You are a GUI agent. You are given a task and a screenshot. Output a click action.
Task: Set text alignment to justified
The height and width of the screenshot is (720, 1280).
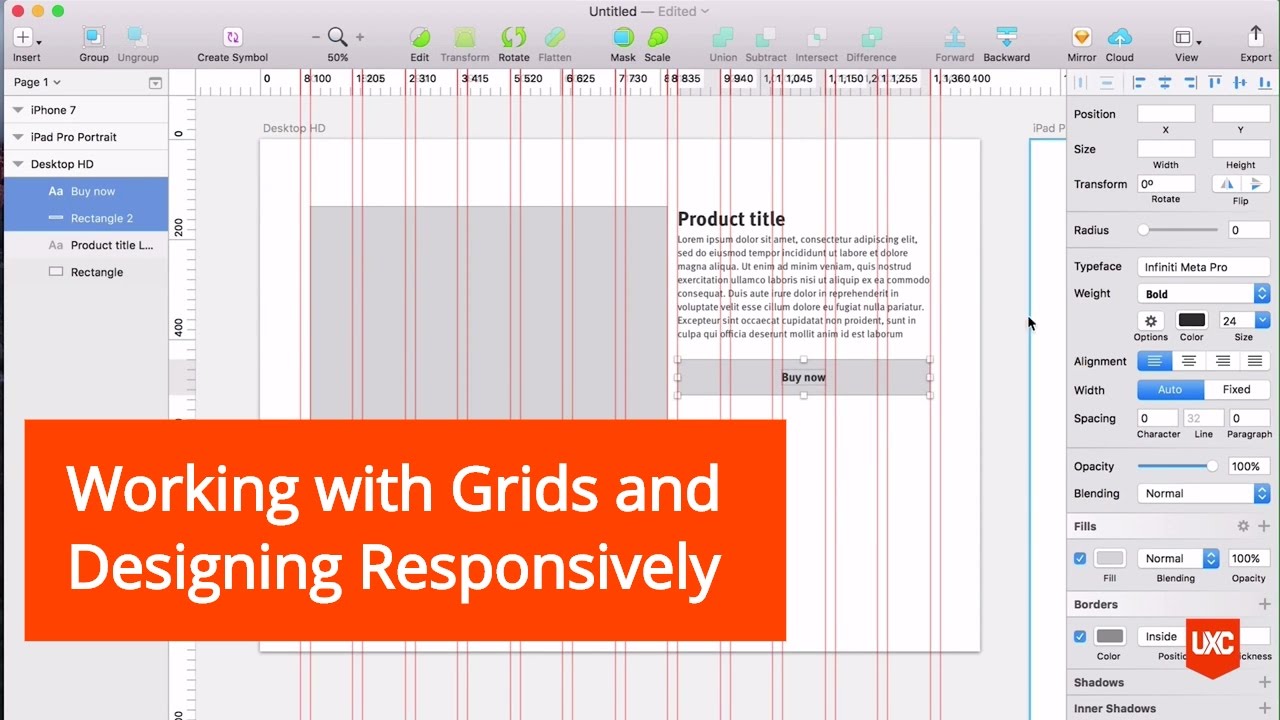click(1254, 361)
